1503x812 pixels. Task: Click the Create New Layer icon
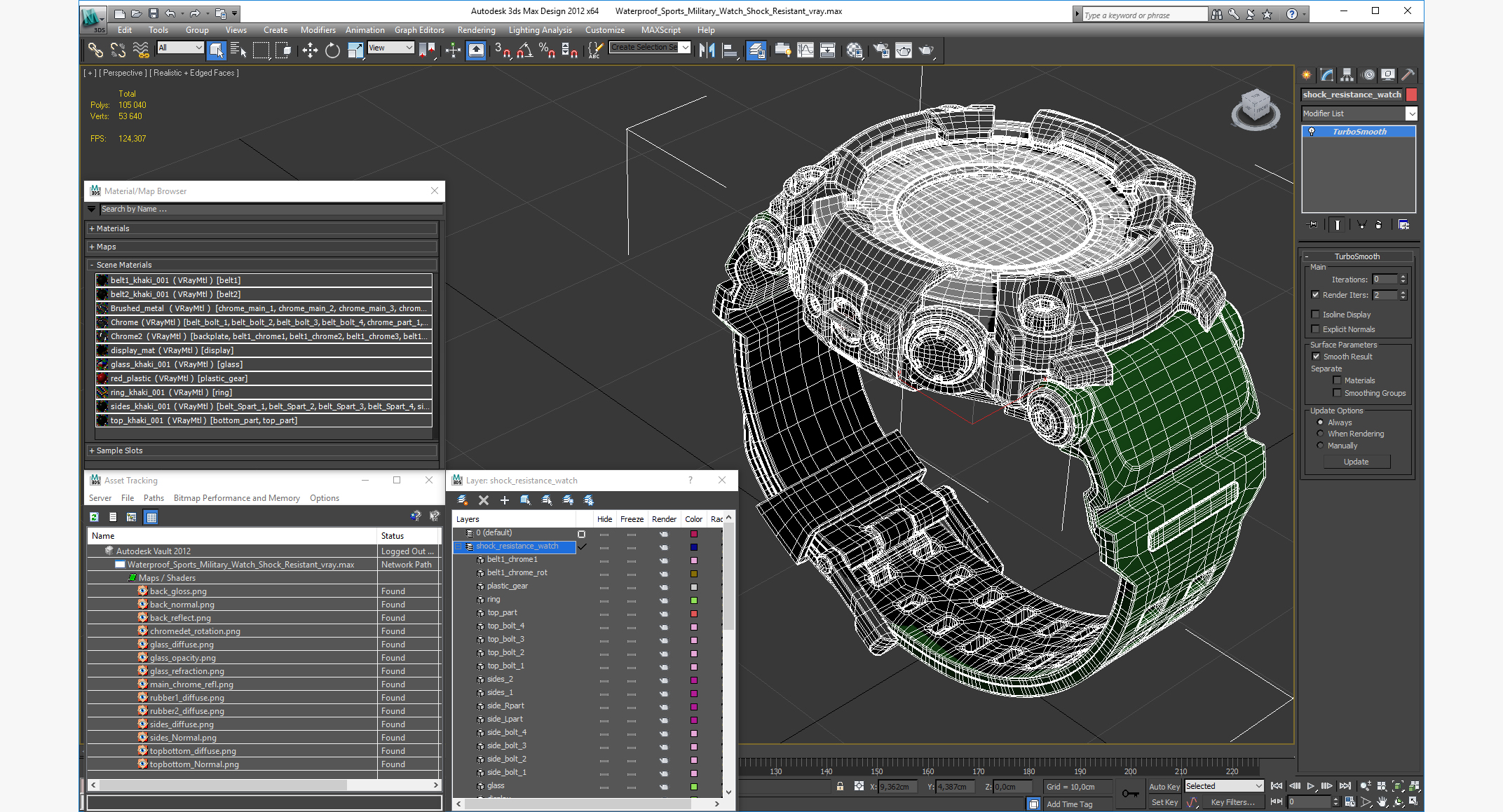tap(463, 500)
